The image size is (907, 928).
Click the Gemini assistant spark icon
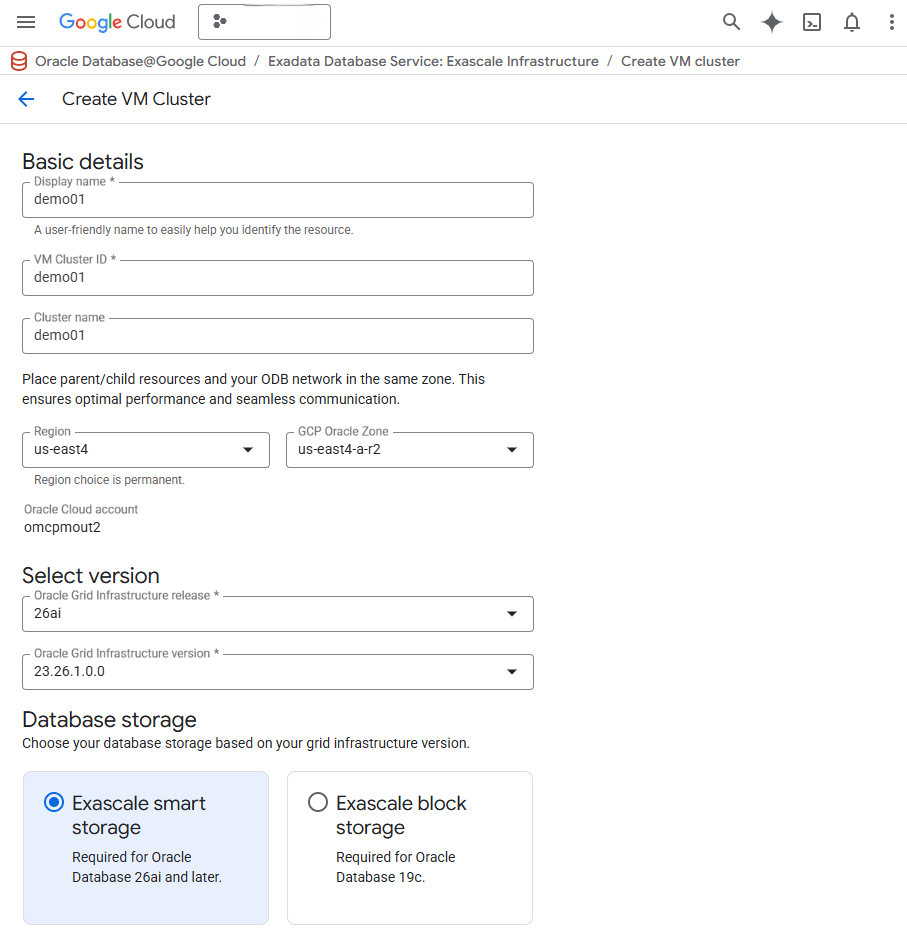coord(771,21)
